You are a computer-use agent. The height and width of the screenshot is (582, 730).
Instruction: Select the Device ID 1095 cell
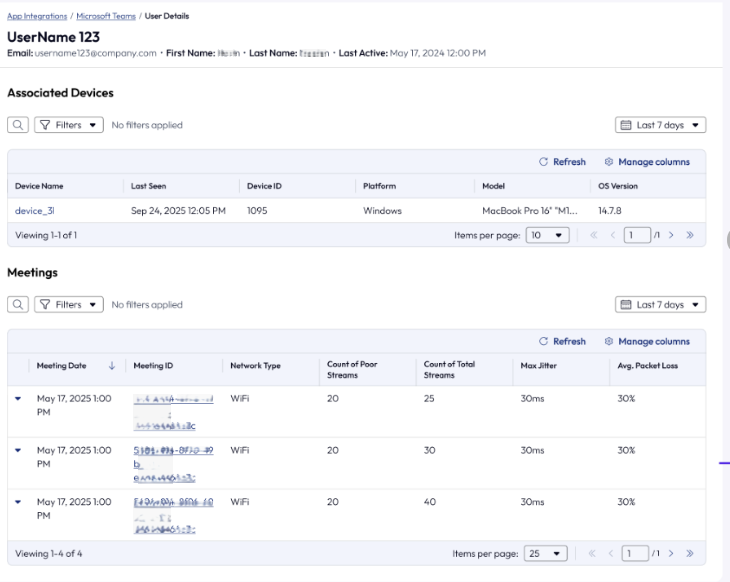coord(257,210)
